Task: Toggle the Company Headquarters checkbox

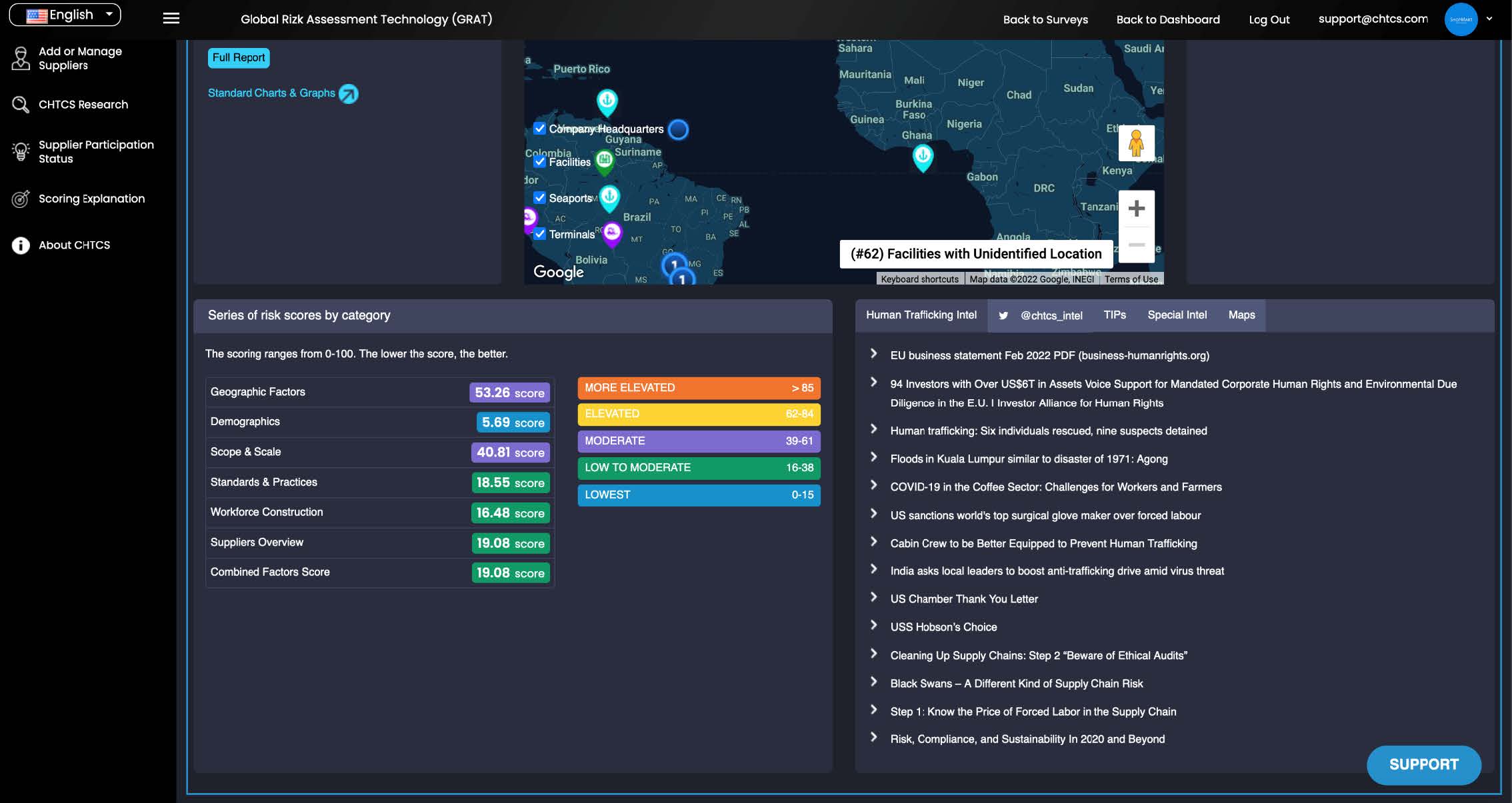Action: tap(540, 129)
